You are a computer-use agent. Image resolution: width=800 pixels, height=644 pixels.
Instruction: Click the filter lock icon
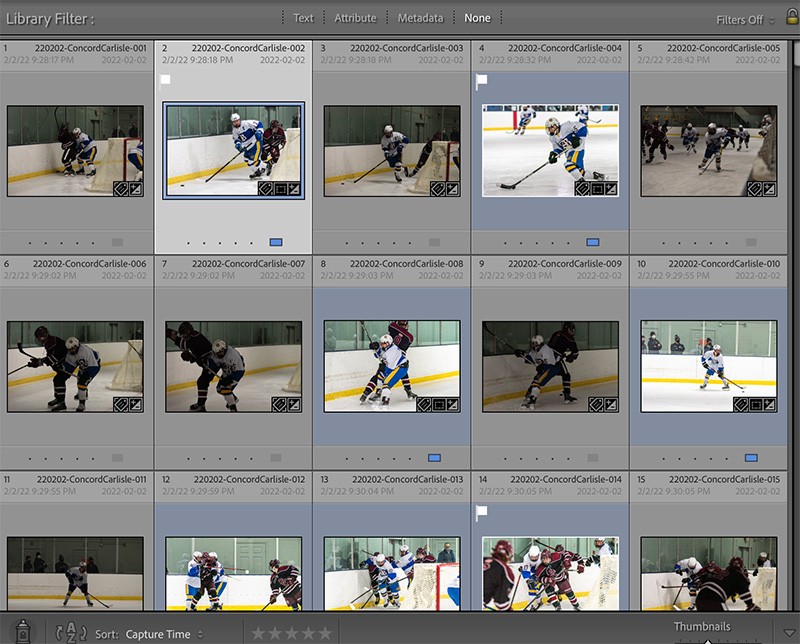tap(791, 17)
